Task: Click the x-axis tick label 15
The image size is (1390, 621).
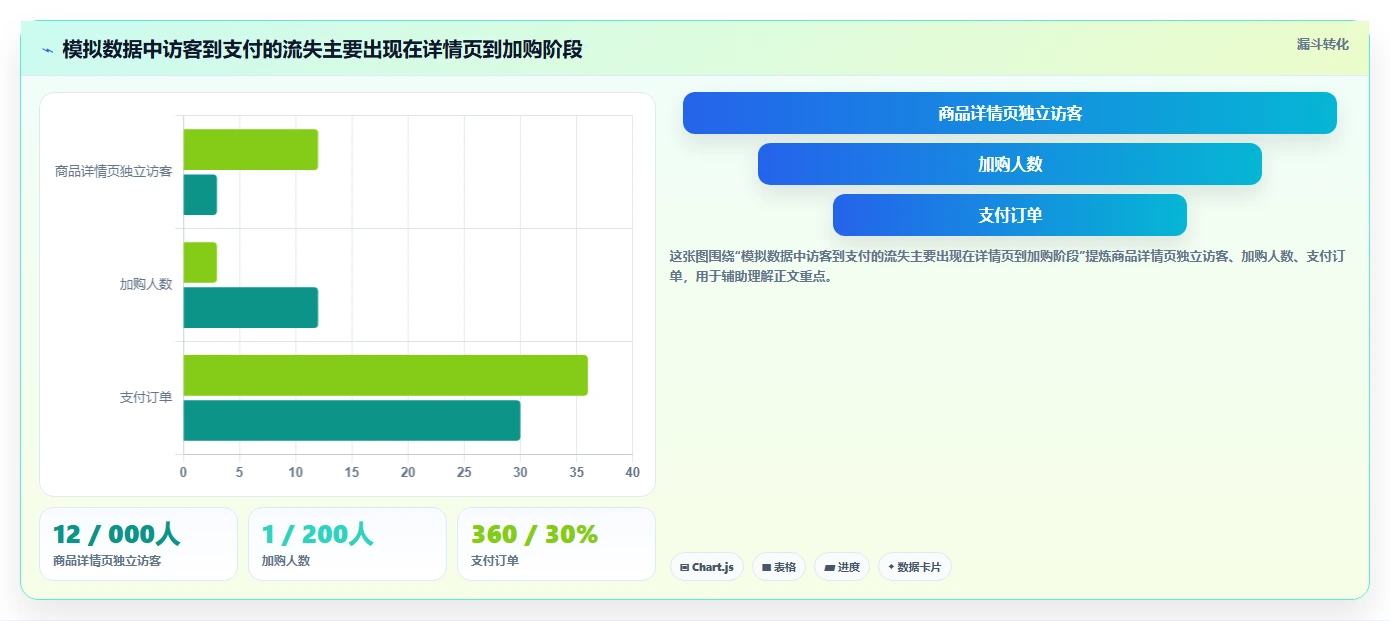Action: click(352, 472)
